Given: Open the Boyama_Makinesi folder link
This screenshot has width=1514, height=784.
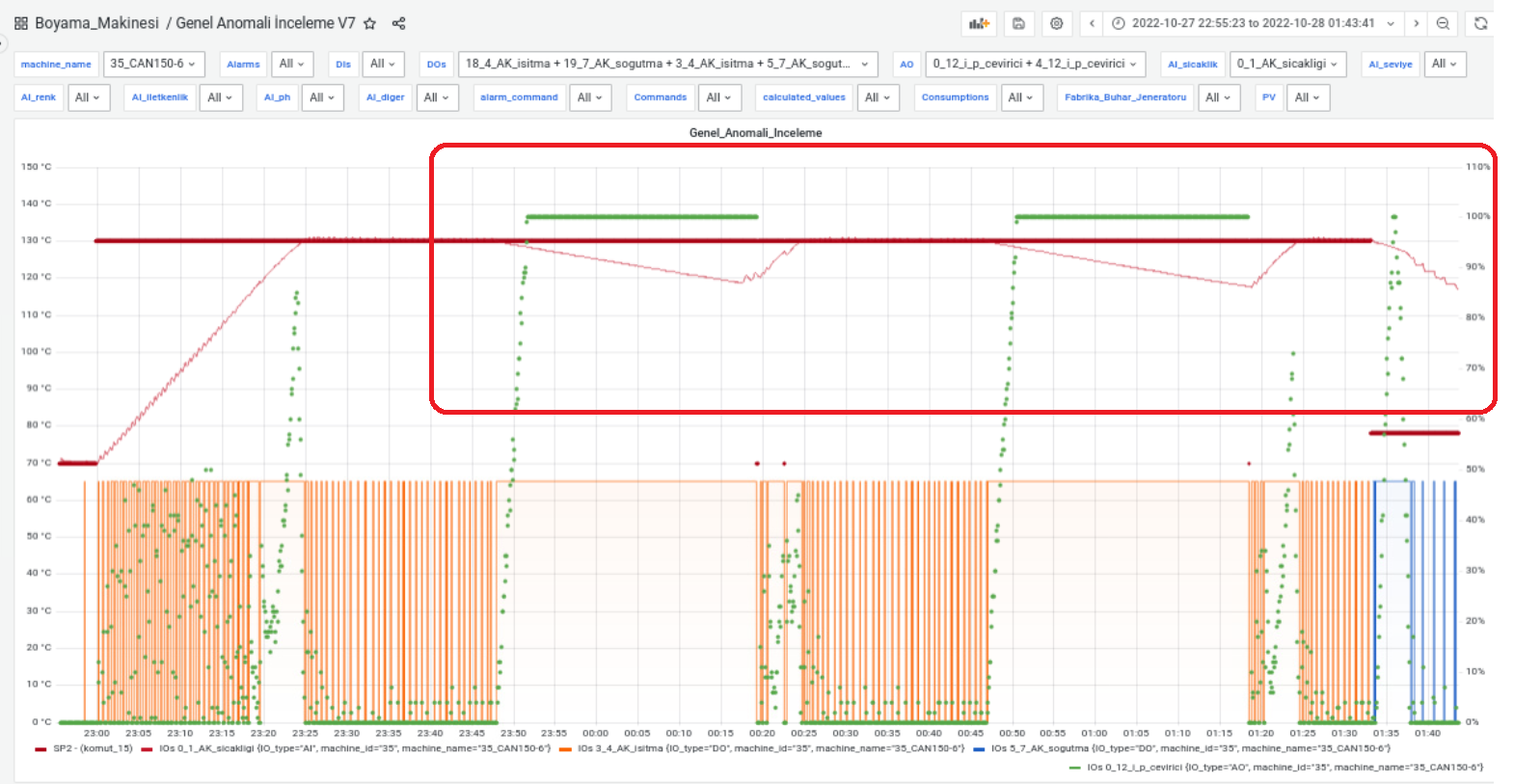Looking at the screenshot, I should (x=96, y=23).
